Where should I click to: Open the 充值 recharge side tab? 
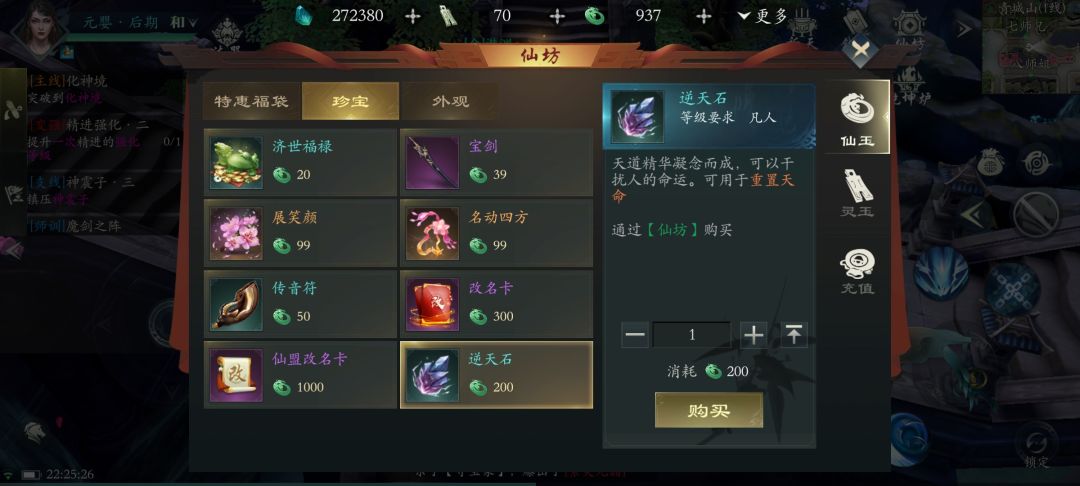[x=858, y=272]
